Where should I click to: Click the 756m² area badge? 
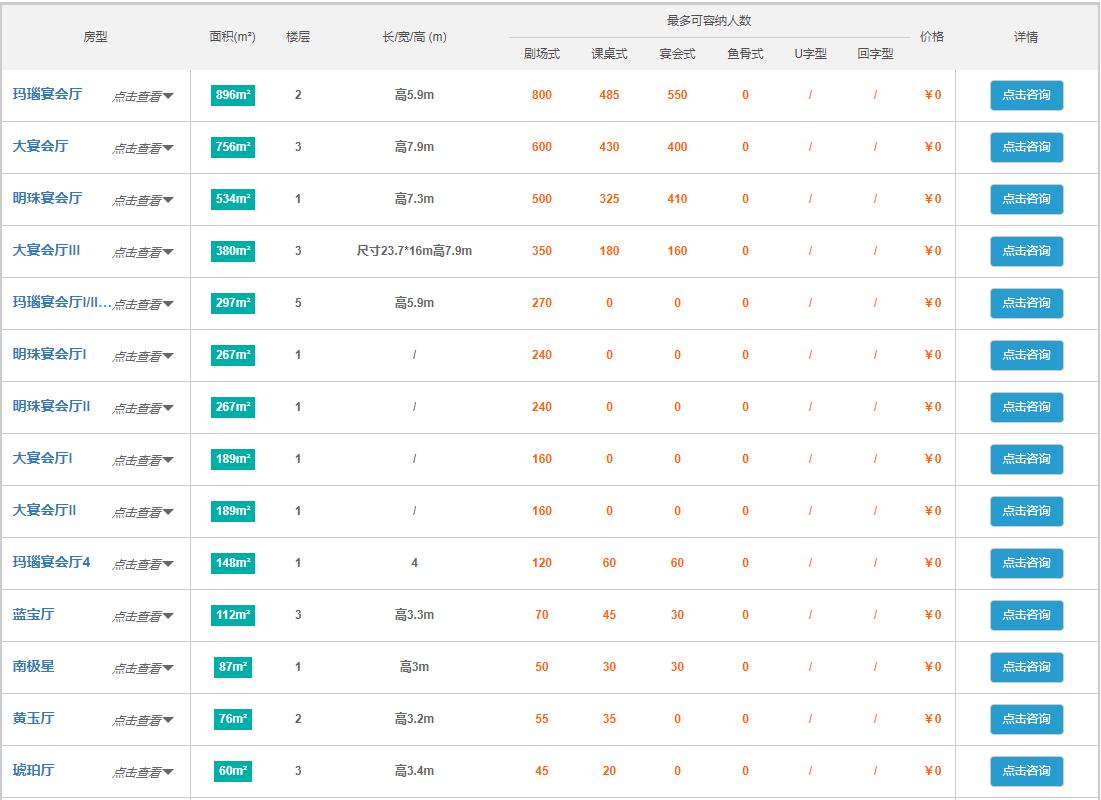coord(232,147)
